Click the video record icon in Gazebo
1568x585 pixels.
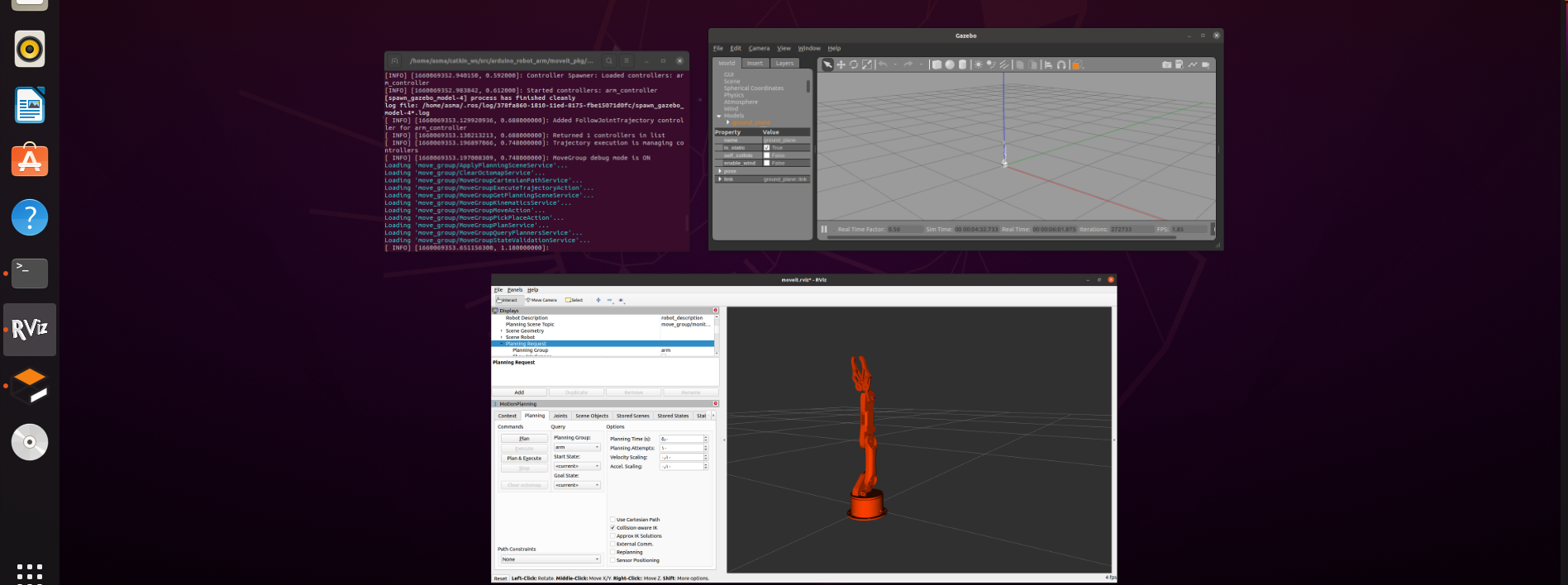pyautogui.click(x=1206, y=64)
